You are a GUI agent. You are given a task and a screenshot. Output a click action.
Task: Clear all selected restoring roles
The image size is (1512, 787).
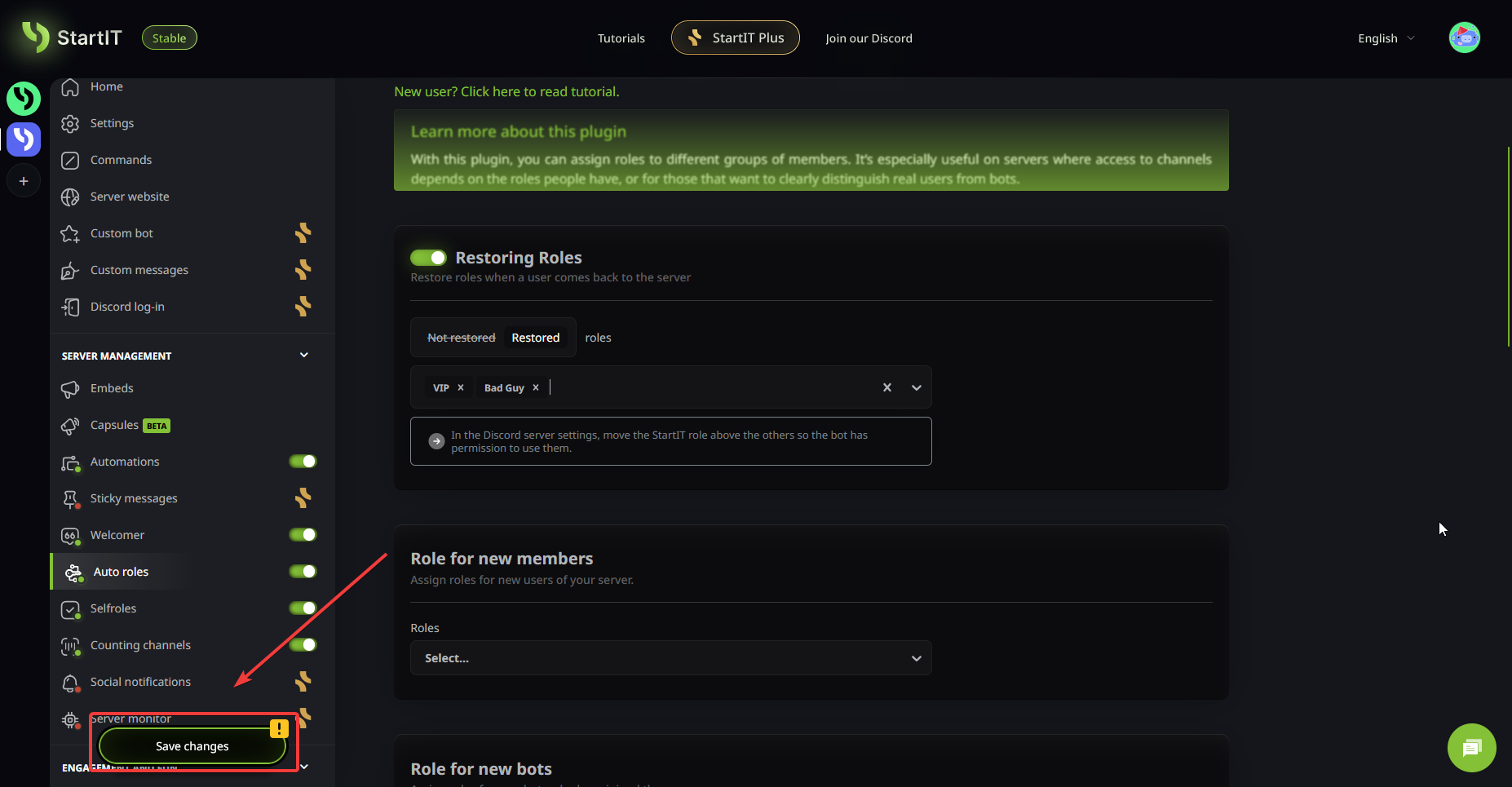tap(886, 387)
